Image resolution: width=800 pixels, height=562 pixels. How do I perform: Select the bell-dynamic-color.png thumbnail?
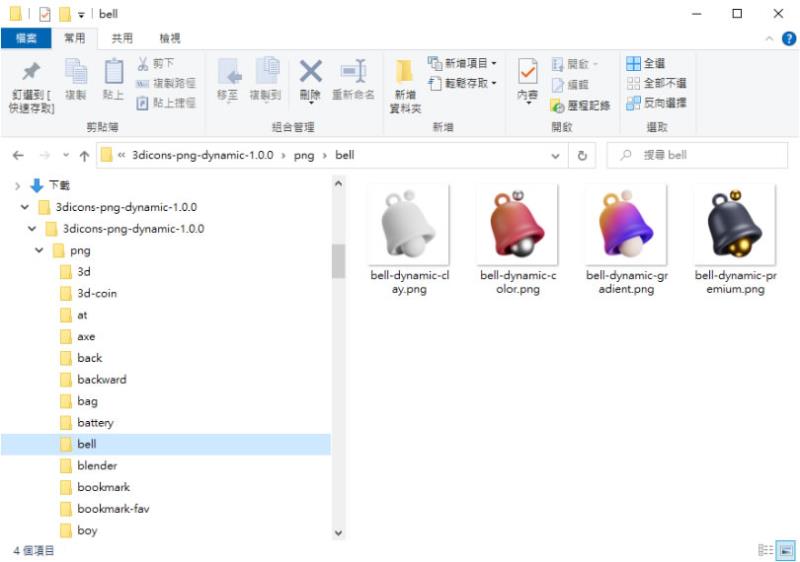click(517, 224)
